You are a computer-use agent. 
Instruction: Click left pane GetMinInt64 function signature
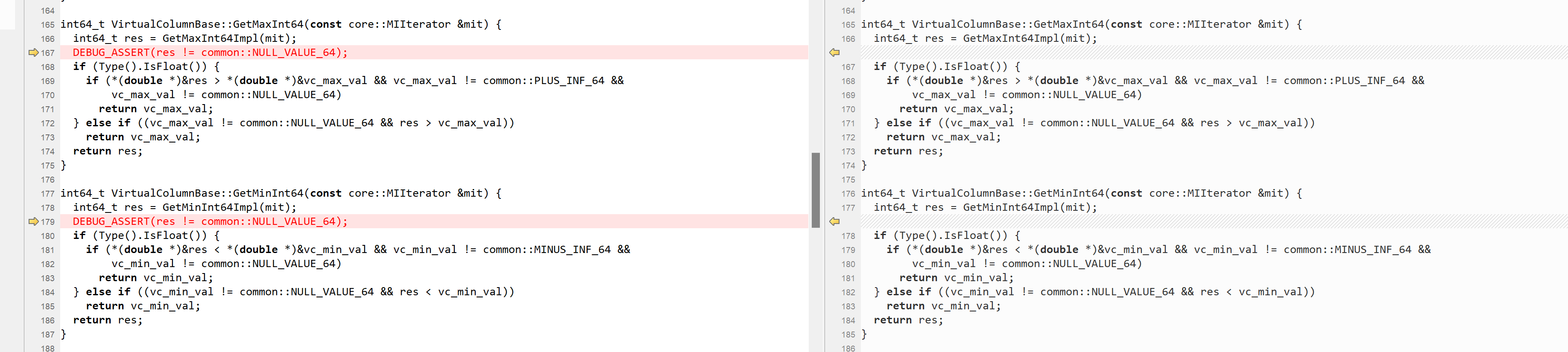(x=281, y=193)
